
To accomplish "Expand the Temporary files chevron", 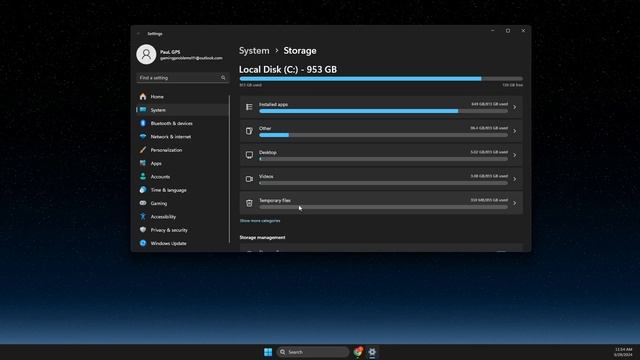I will point(515,203).
